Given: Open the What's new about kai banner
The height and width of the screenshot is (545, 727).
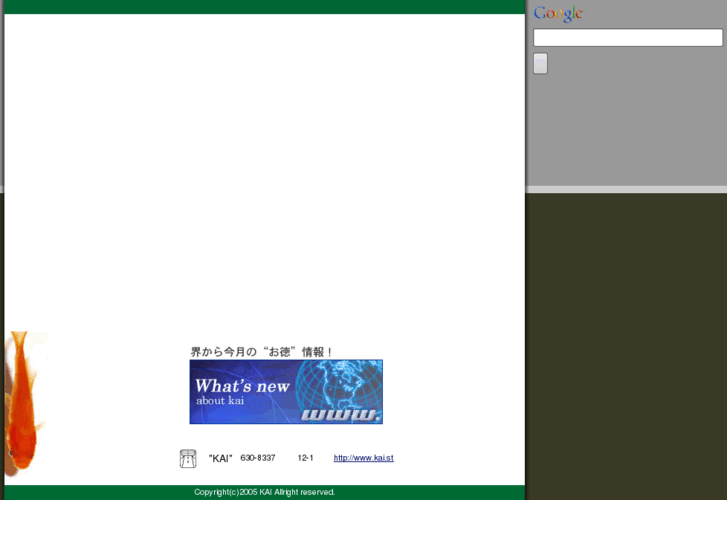Looking at the screenshot, I should [x=286, y=392].
